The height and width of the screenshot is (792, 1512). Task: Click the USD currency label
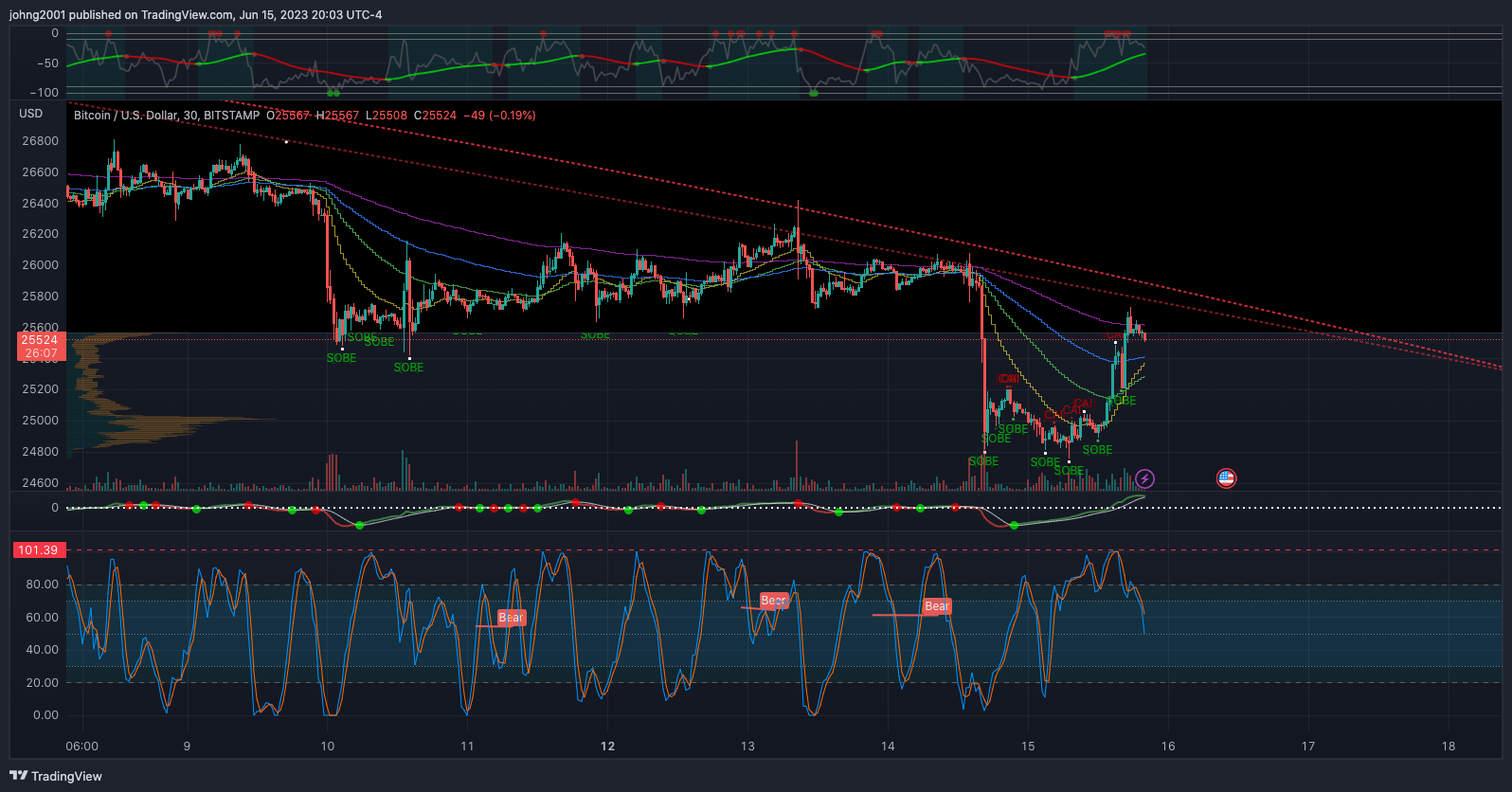[x=31, y=114]
